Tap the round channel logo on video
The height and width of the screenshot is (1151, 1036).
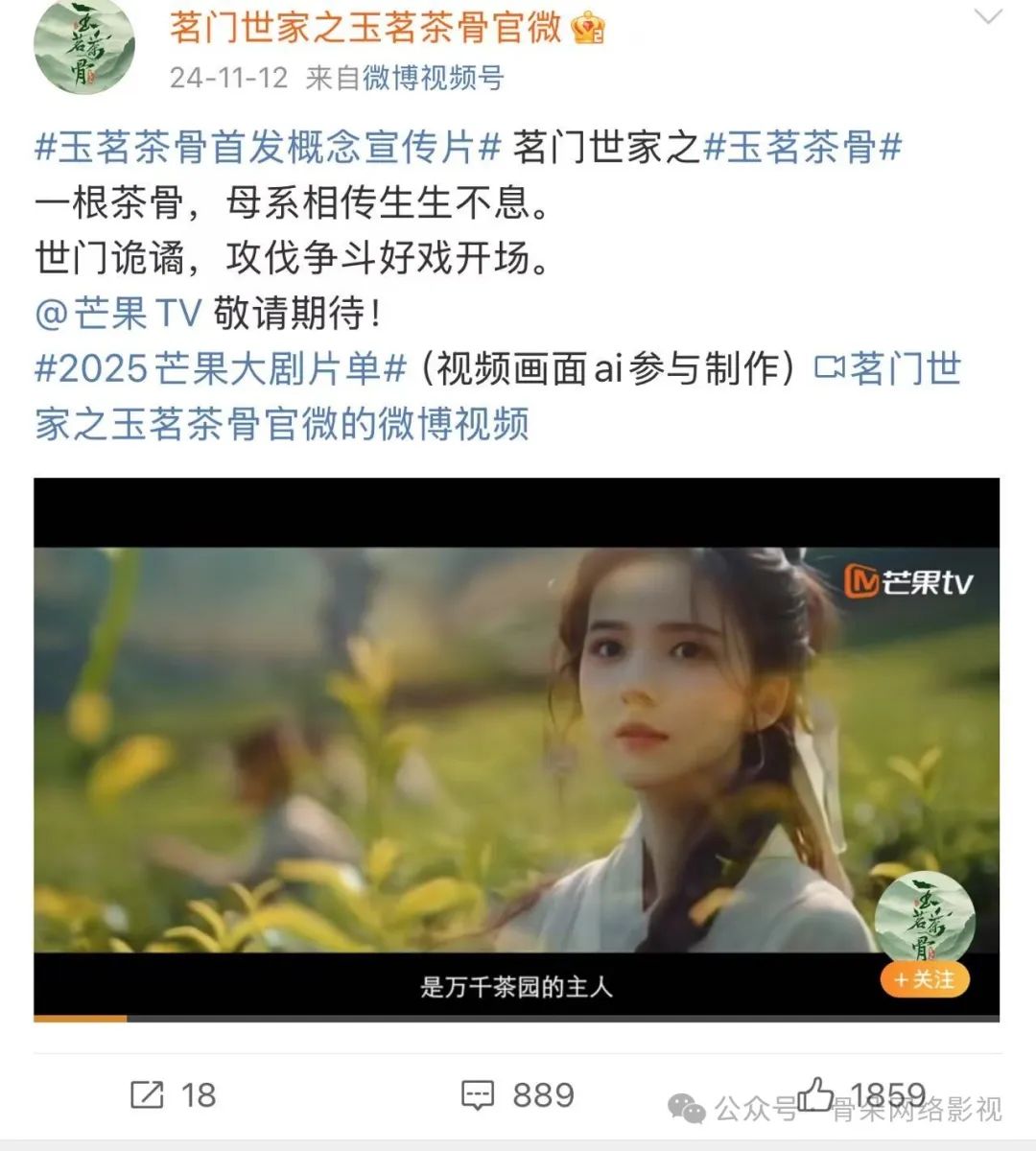pos(924,920)
